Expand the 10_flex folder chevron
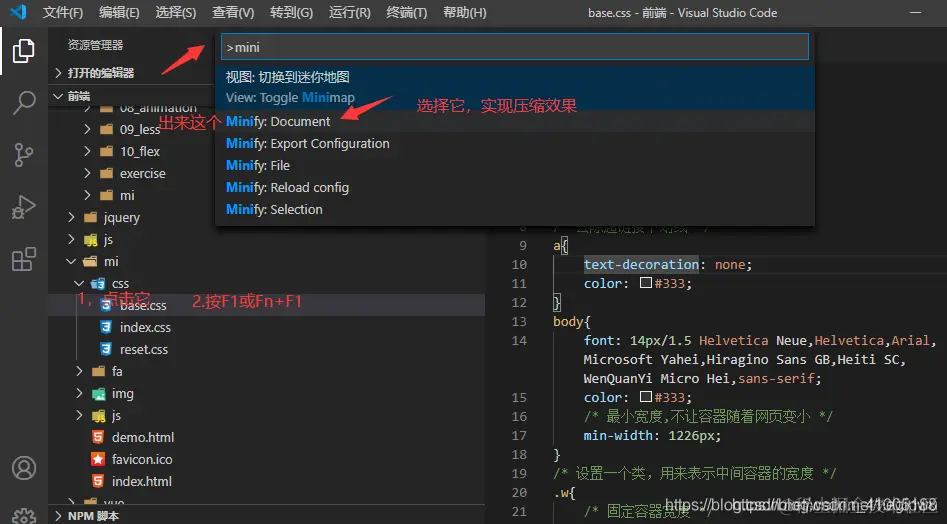 point(88,152)
